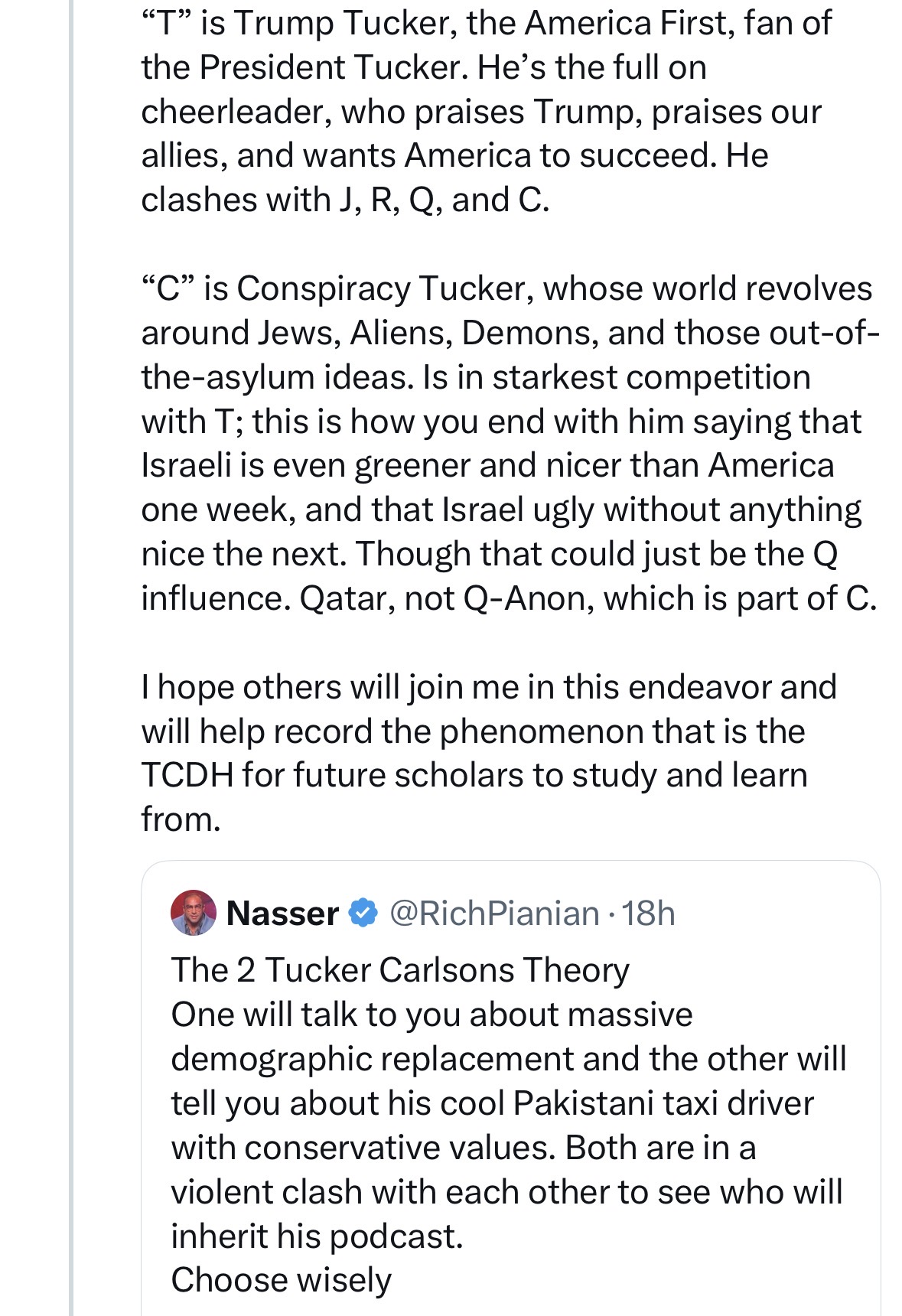Open Nasser's profile picture avatar
This screenshot has height=1316, width=902.
pyautogui.click(x=194, y=913)
